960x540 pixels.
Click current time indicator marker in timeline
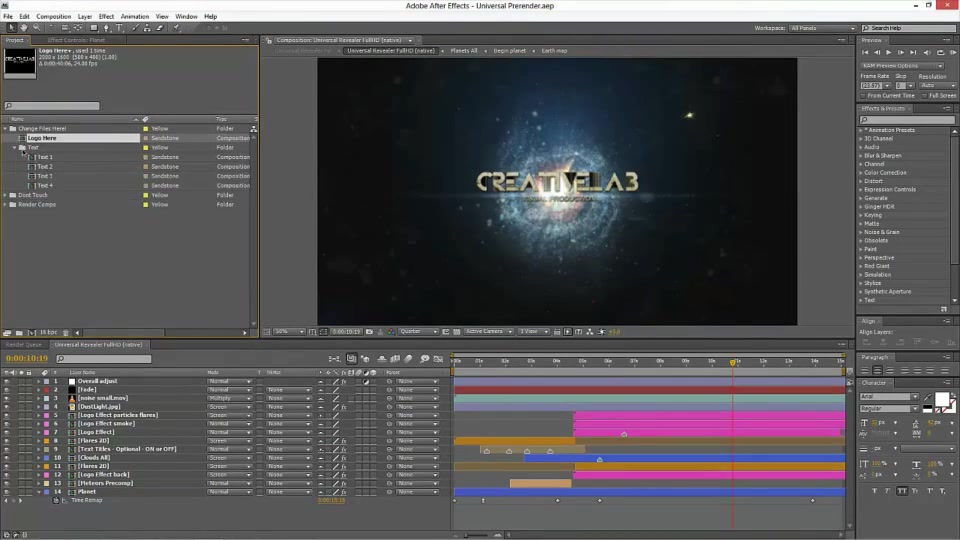[x=733, y=362]
